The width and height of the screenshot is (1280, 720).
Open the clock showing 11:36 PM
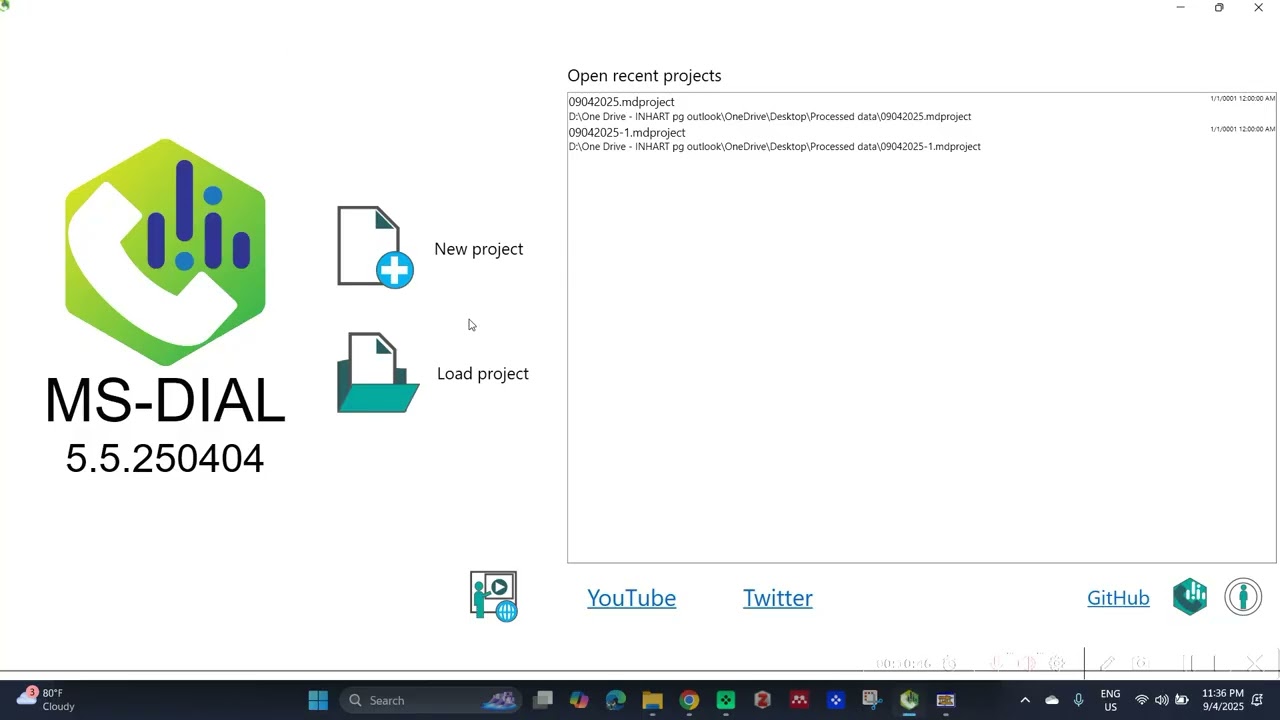(1223, 700)
